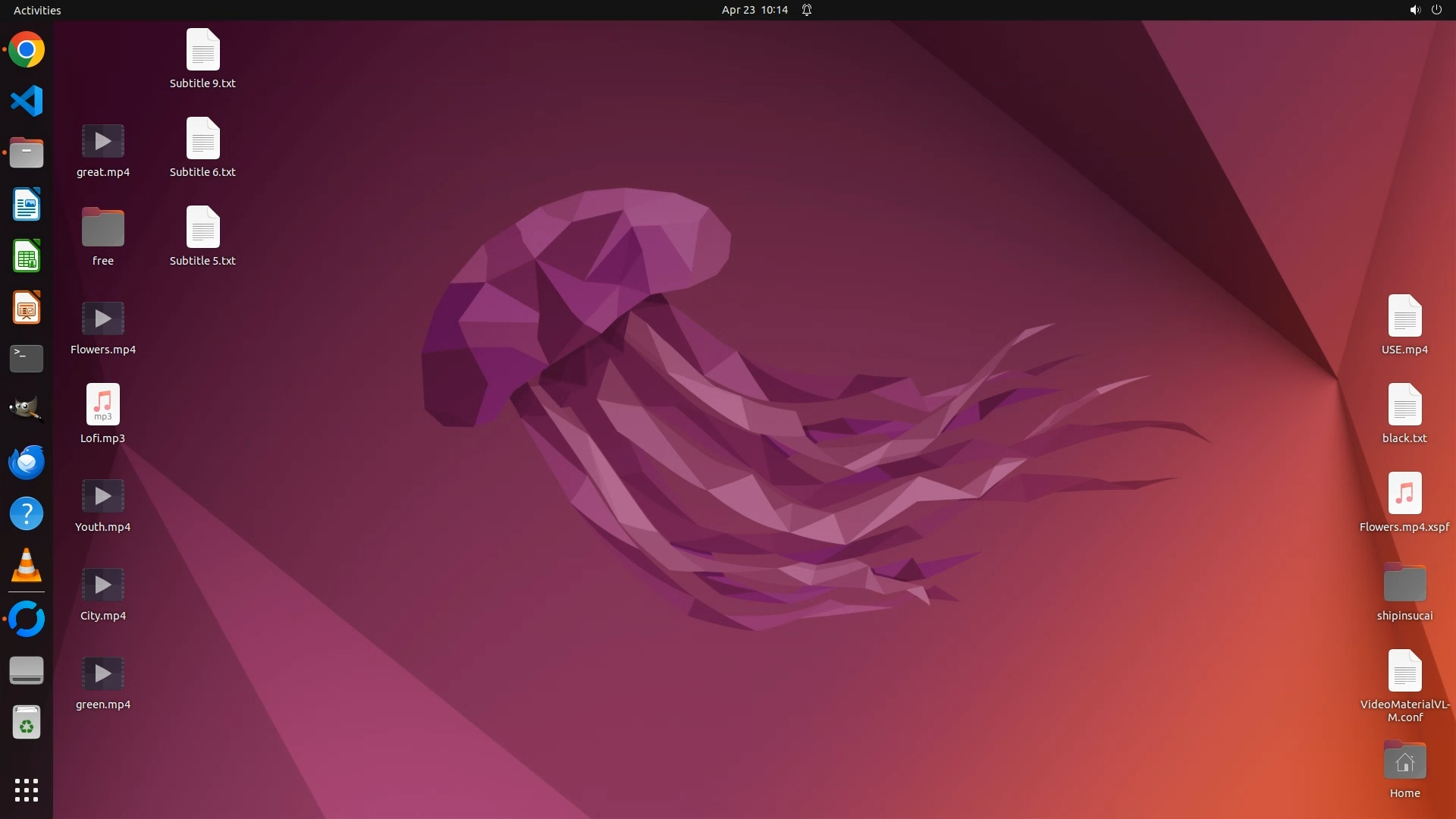Select the Lofi.mp3 audio file
The height and width of the screenshot is (819, 1456).
102,405
